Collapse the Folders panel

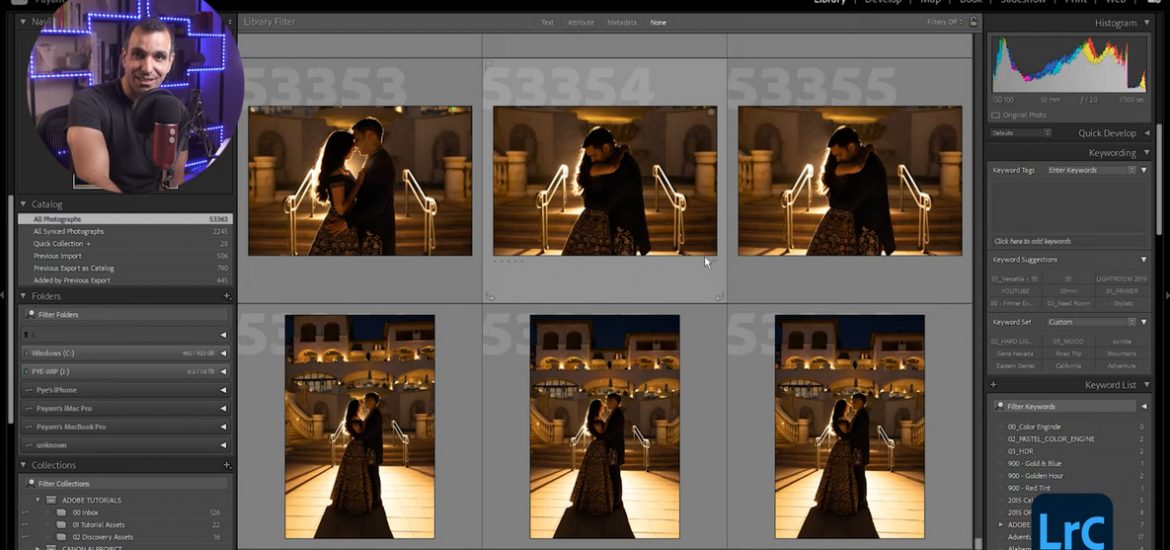coord(23,296)
